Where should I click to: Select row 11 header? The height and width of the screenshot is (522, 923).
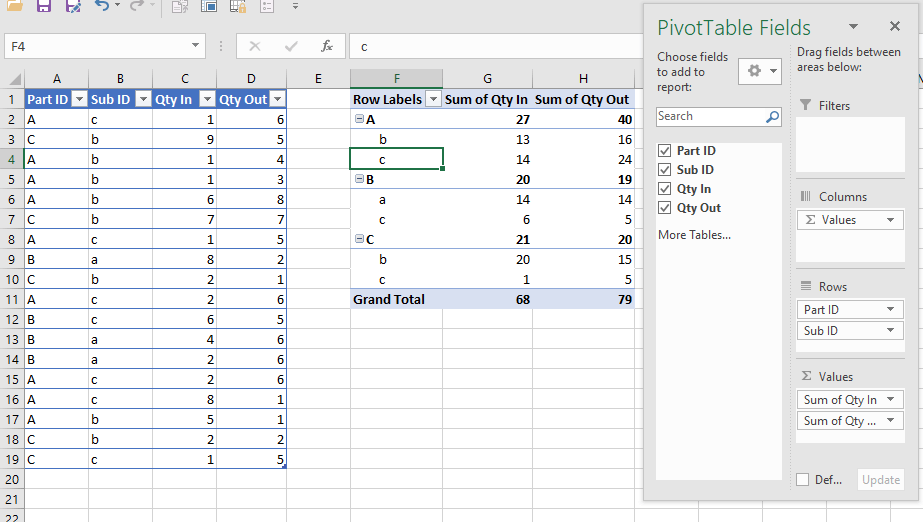coord(12,300)
